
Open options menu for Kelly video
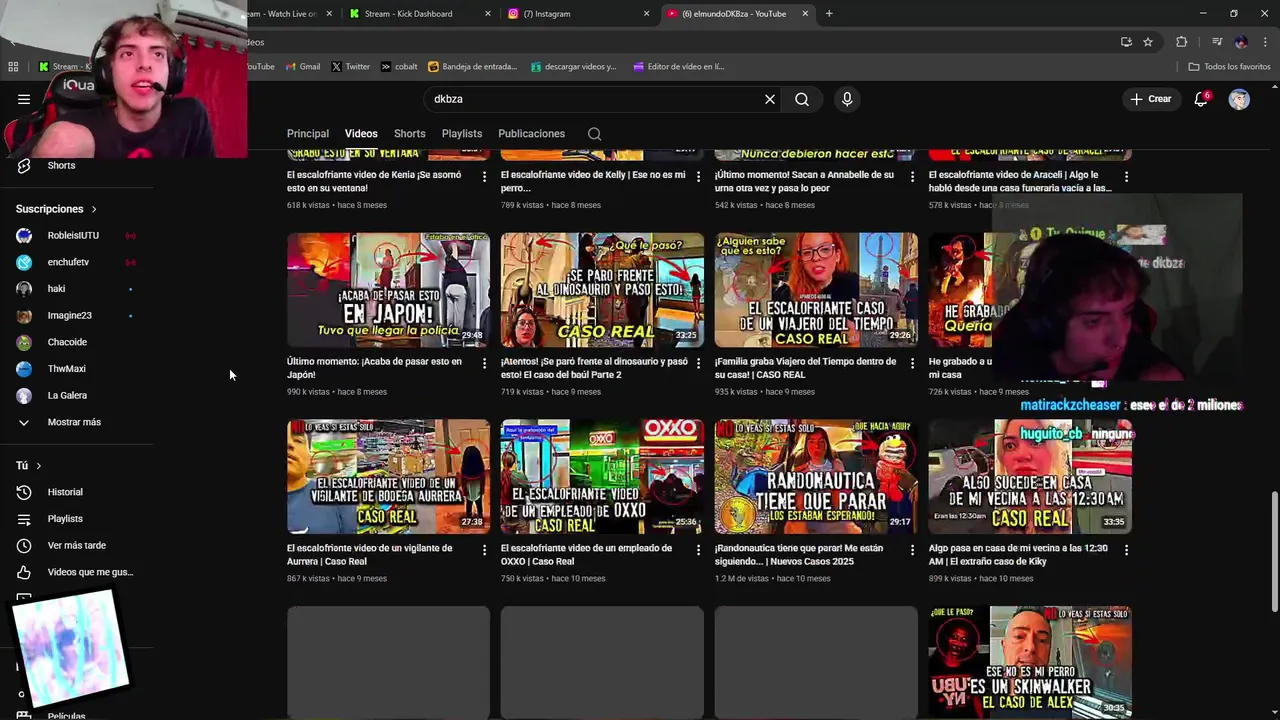pyautogui.click(x=699, y=176)
